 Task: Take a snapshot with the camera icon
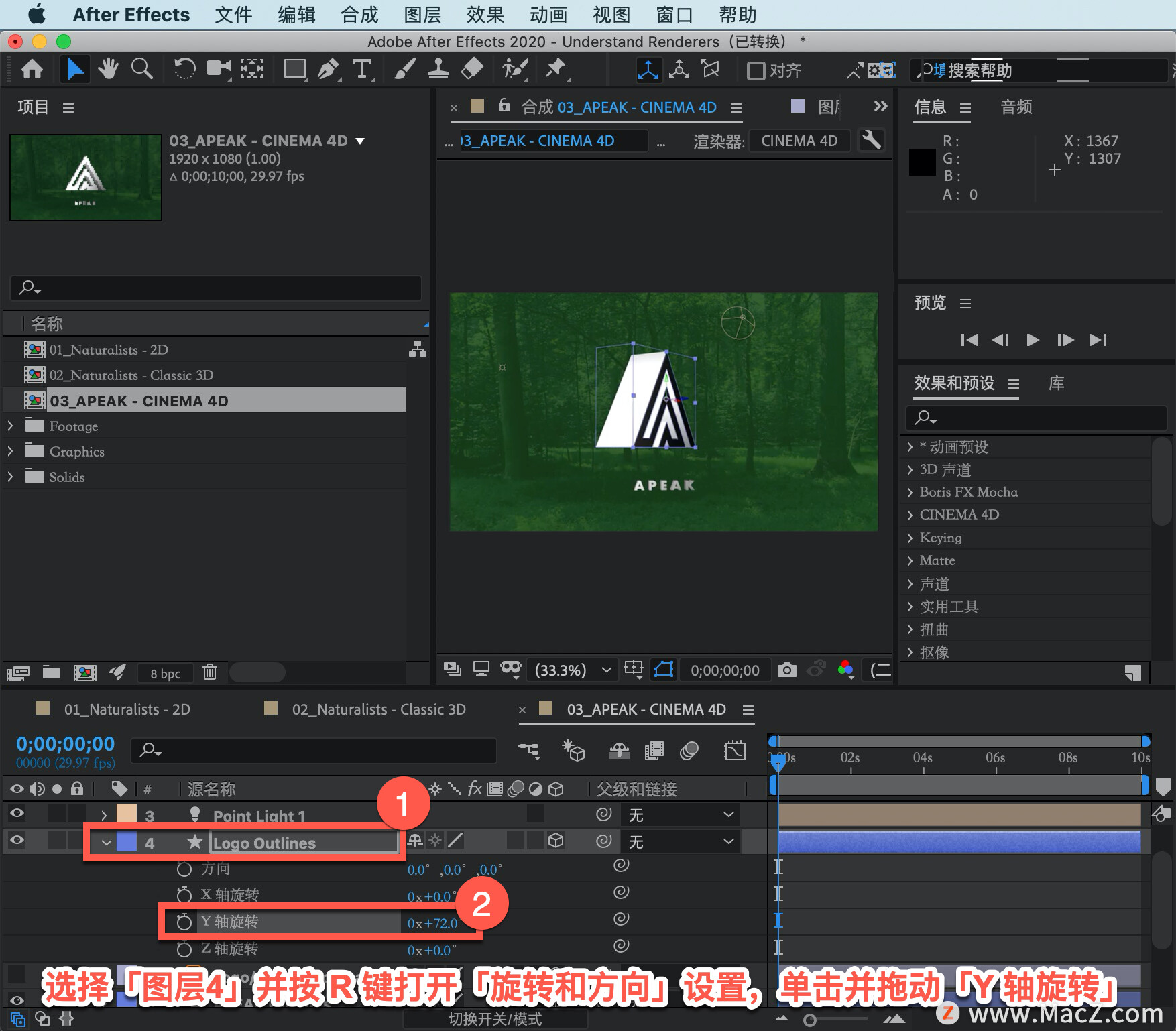(787, 670)
